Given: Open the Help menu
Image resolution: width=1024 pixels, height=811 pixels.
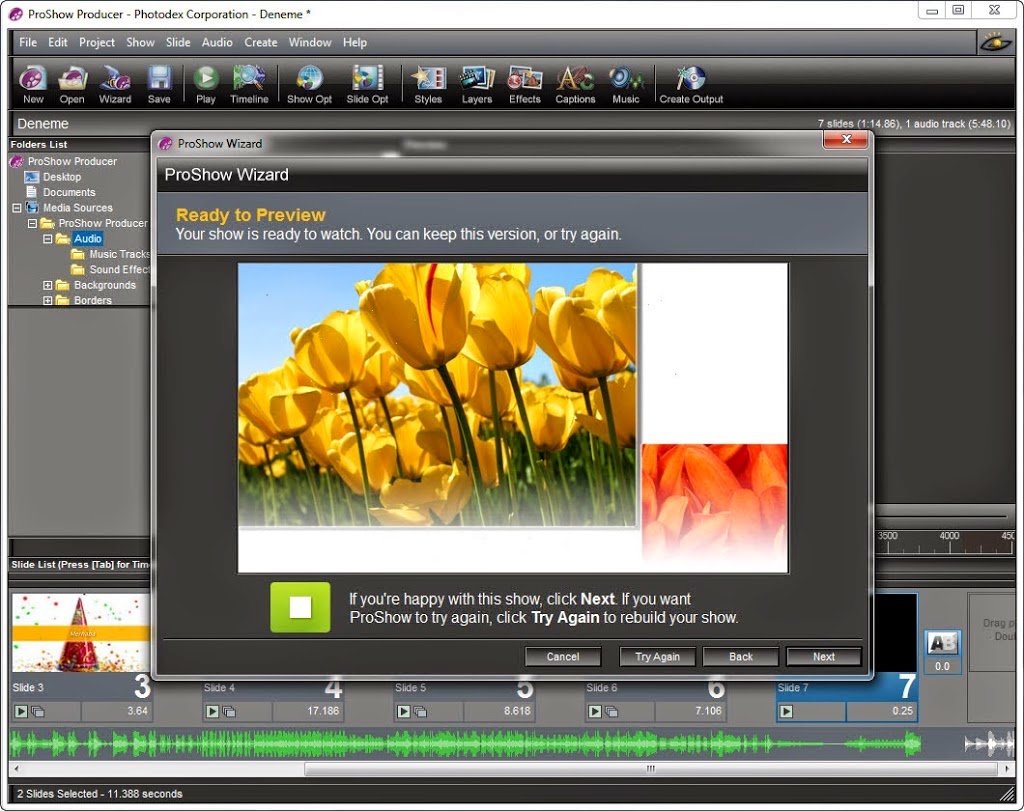Looking at the screenshot, I should 355,42.
